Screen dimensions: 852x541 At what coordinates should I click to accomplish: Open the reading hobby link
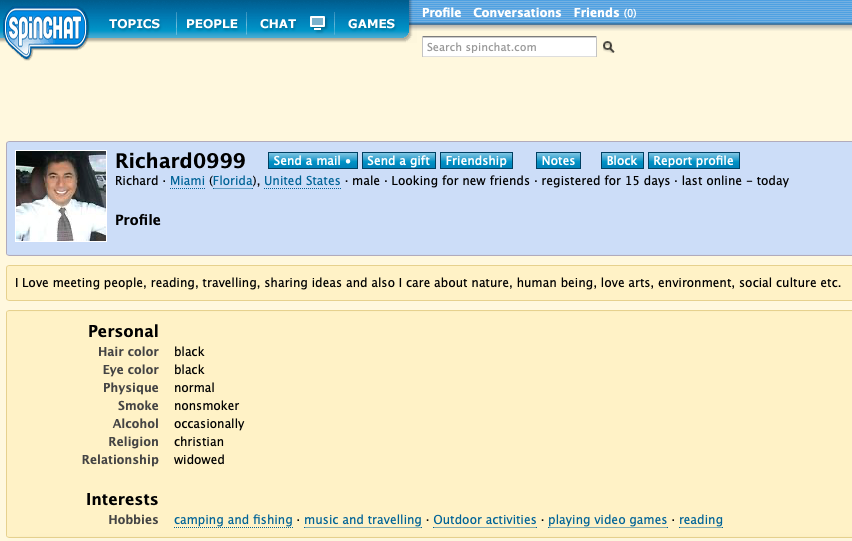pos(701,520)
